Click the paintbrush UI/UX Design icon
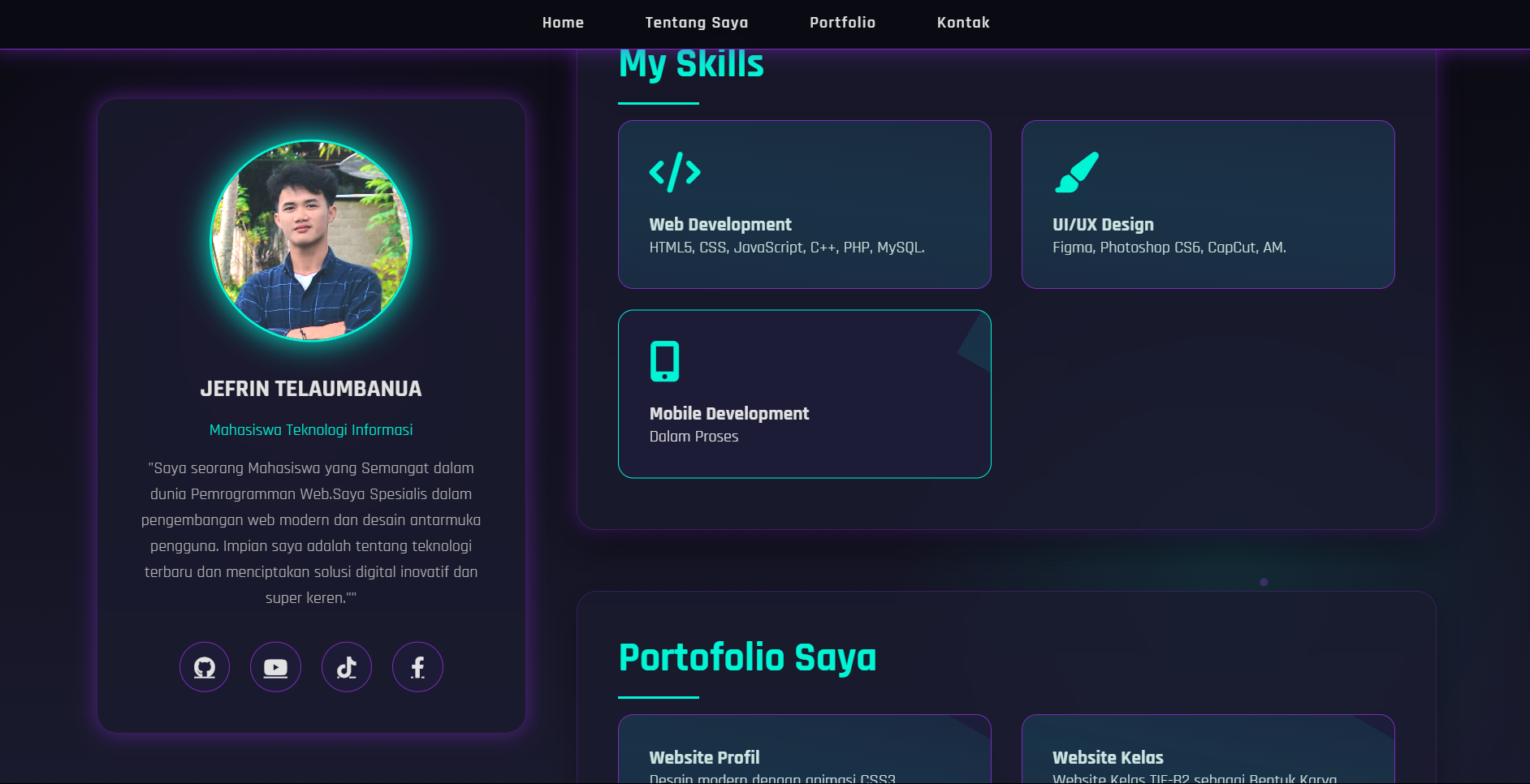Viewport: 1530px width, 784px height. 1076,172
